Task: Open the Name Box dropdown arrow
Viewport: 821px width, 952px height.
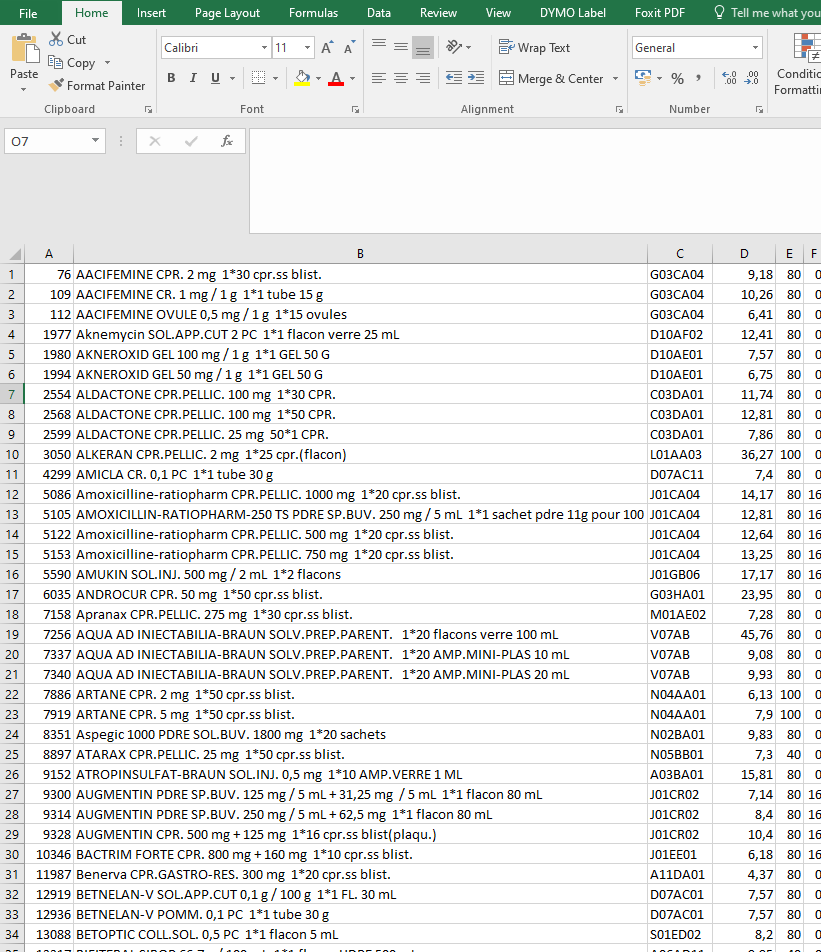Action: point(95,142)
